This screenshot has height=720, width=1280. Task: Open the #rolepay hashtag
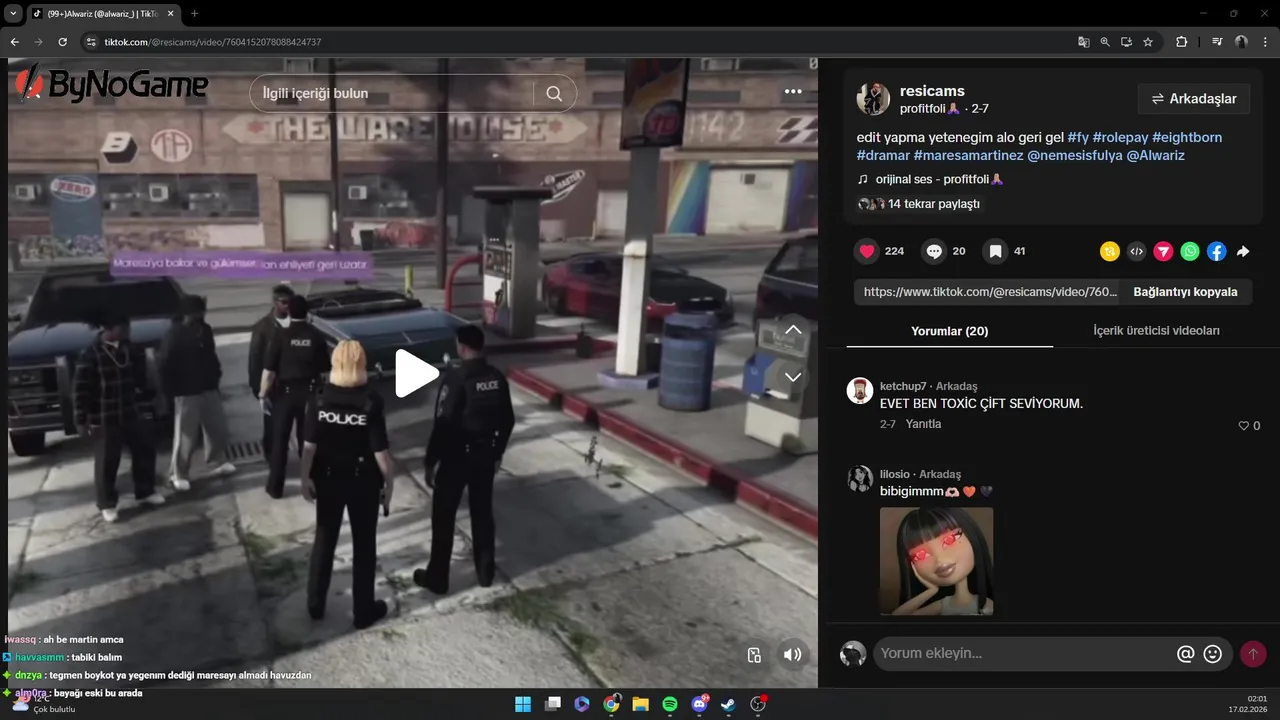click(x=1120, y=137)
